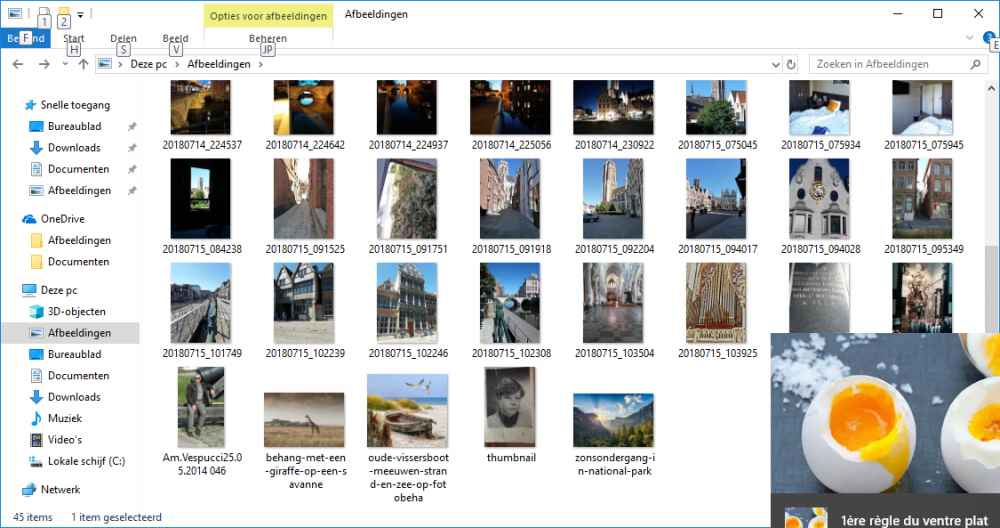Open the Bestand menu
The width and height of the screenshot is (1000, 528).
pos(24,38)
